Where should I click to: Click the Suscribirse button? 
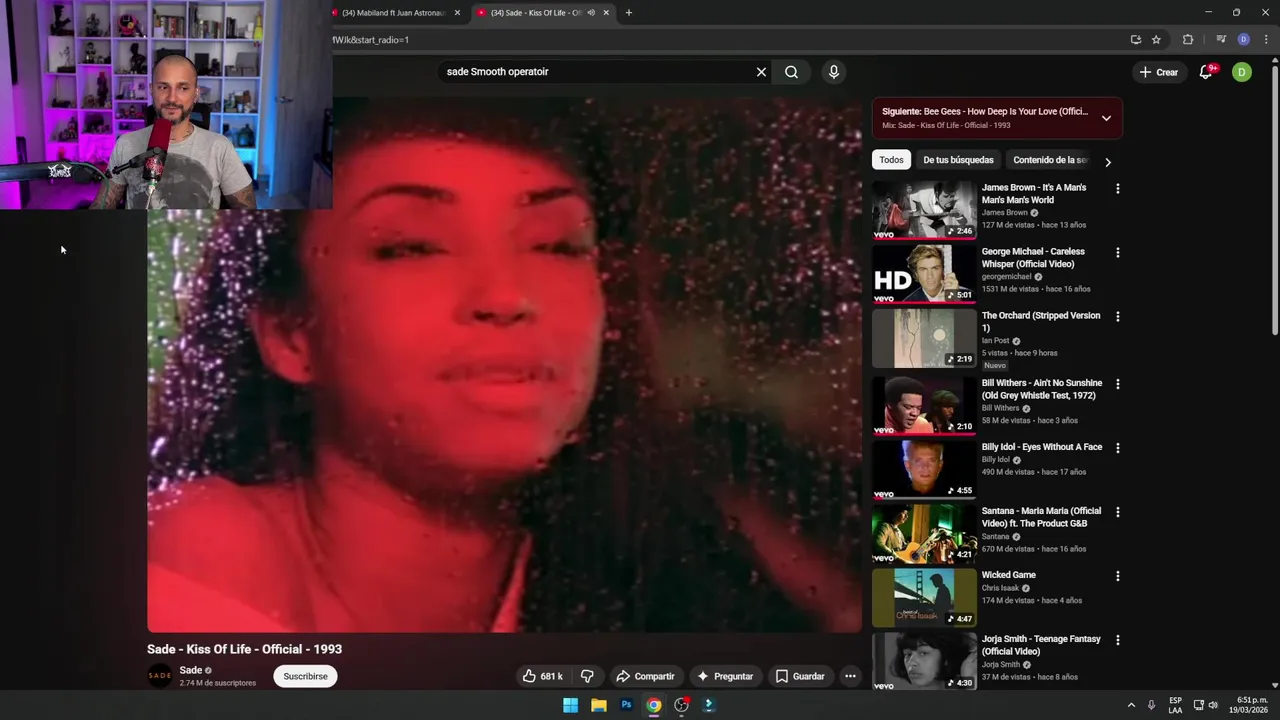(x=305, y=676)
